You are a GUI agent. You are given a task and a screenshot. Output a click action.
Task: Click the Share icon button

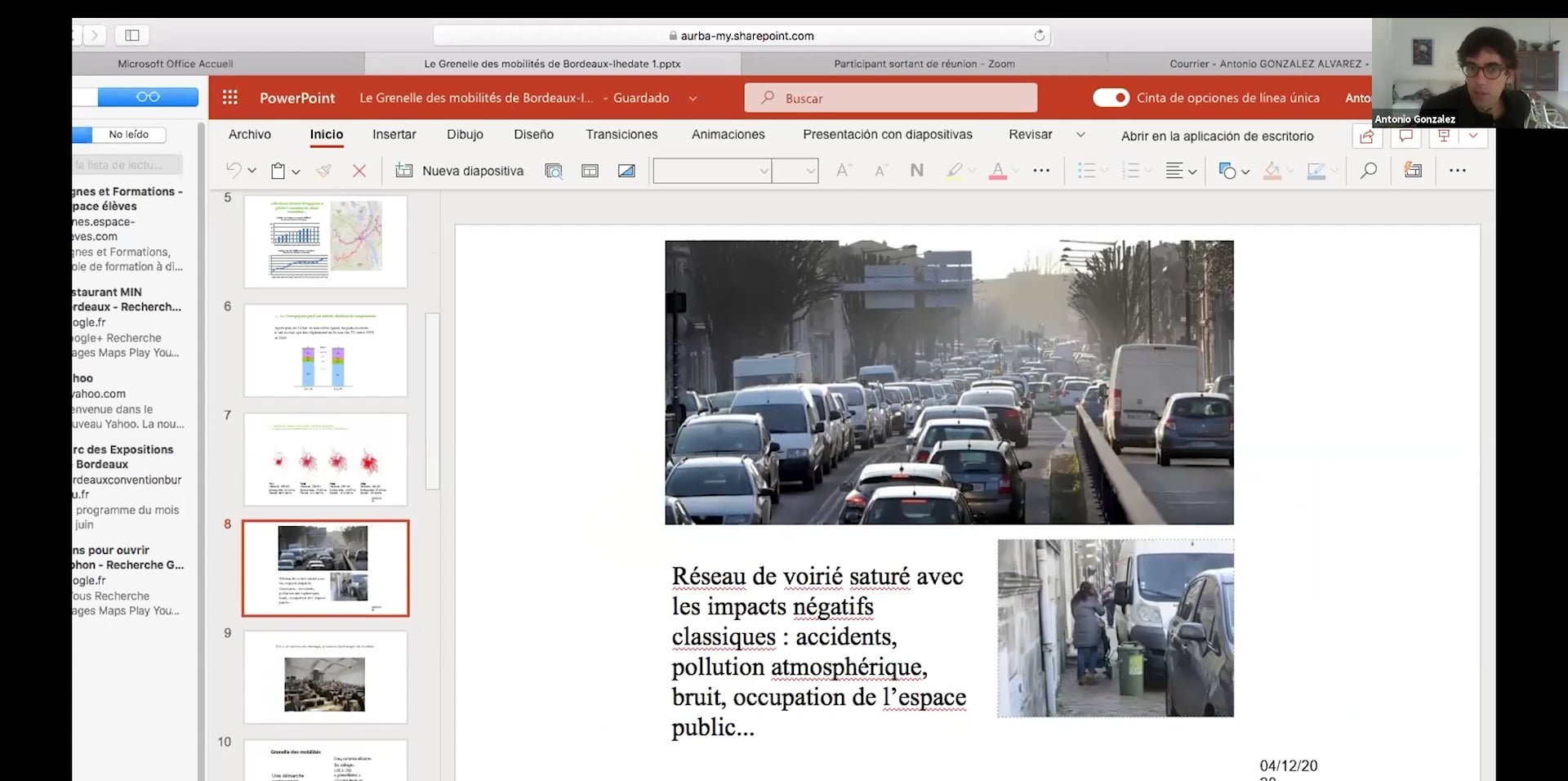pyautogui.click(x=1366, y=136)
